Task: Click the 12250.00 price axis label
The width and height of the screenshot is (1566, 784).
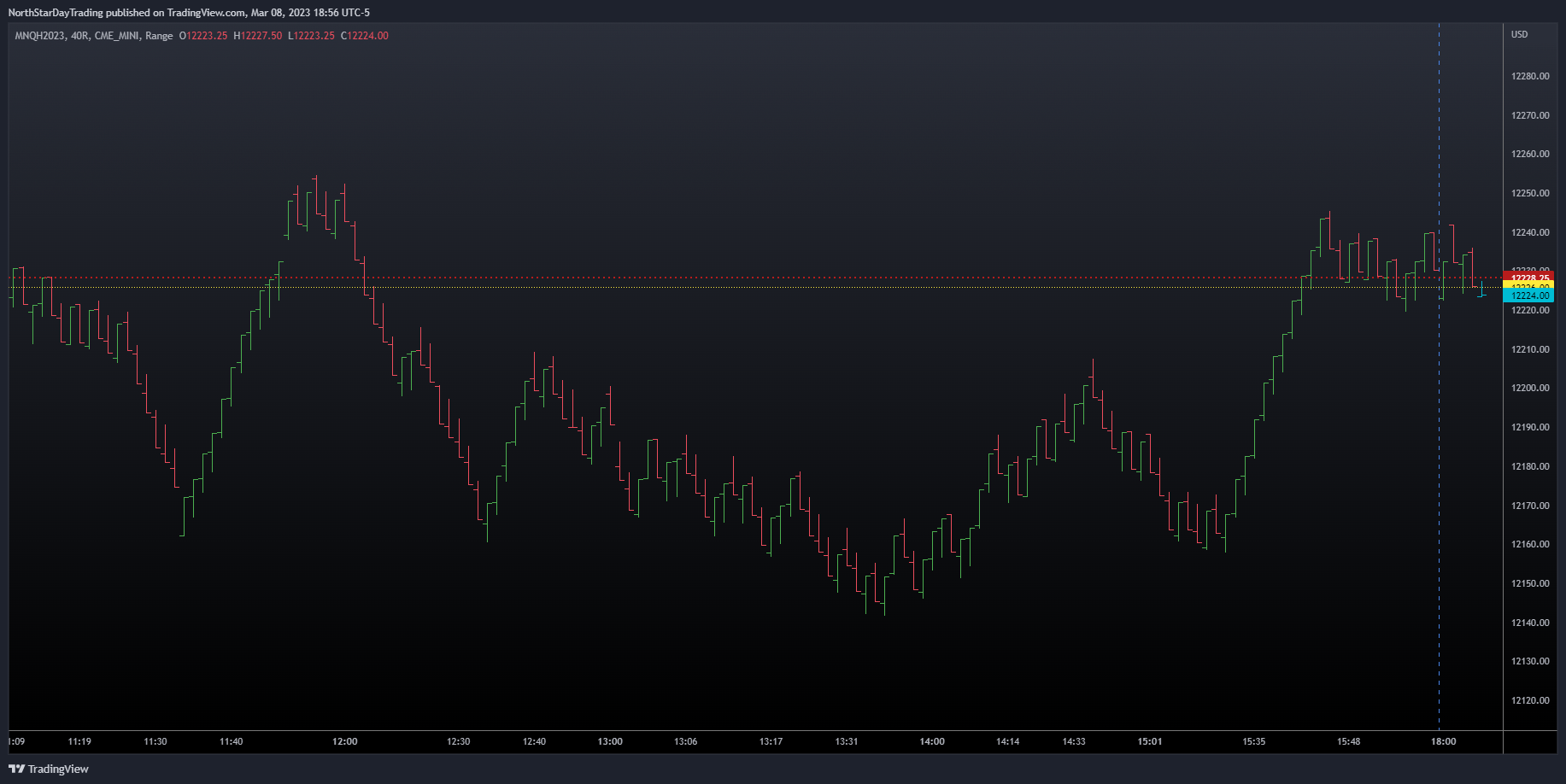Action: (1530, 193)
